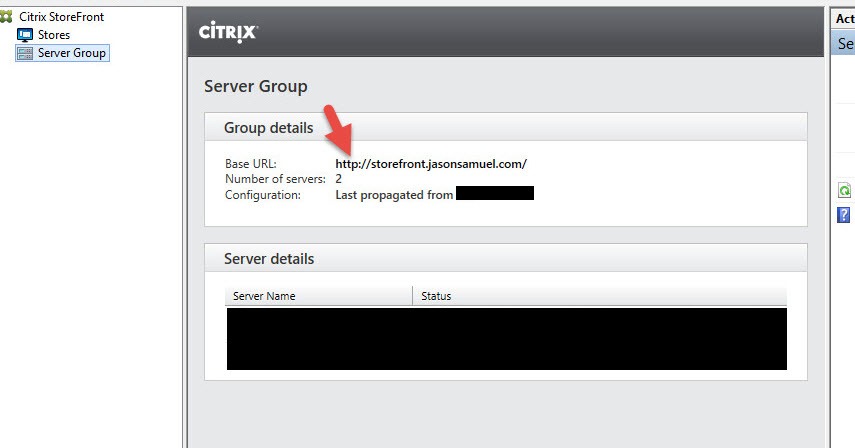Click the Server Group page heading
The image size is (855, 448).
point(256,86)
